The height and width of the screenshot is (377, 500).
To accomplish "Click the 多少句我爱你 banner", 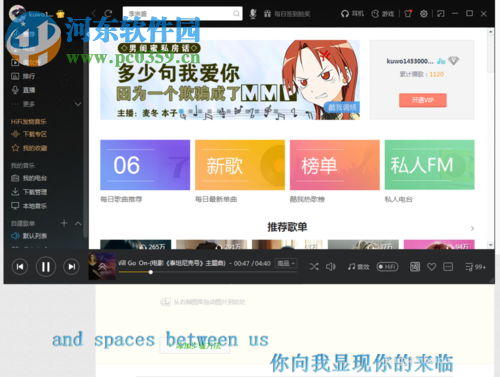I will 230,80.
